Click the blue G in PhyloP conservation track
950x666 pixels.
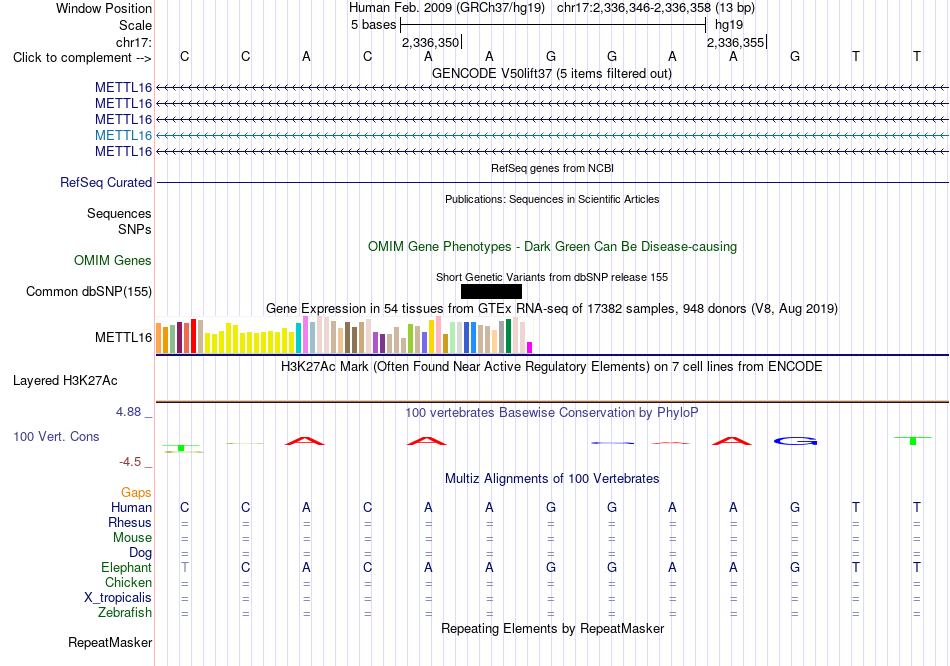[796, 441]
